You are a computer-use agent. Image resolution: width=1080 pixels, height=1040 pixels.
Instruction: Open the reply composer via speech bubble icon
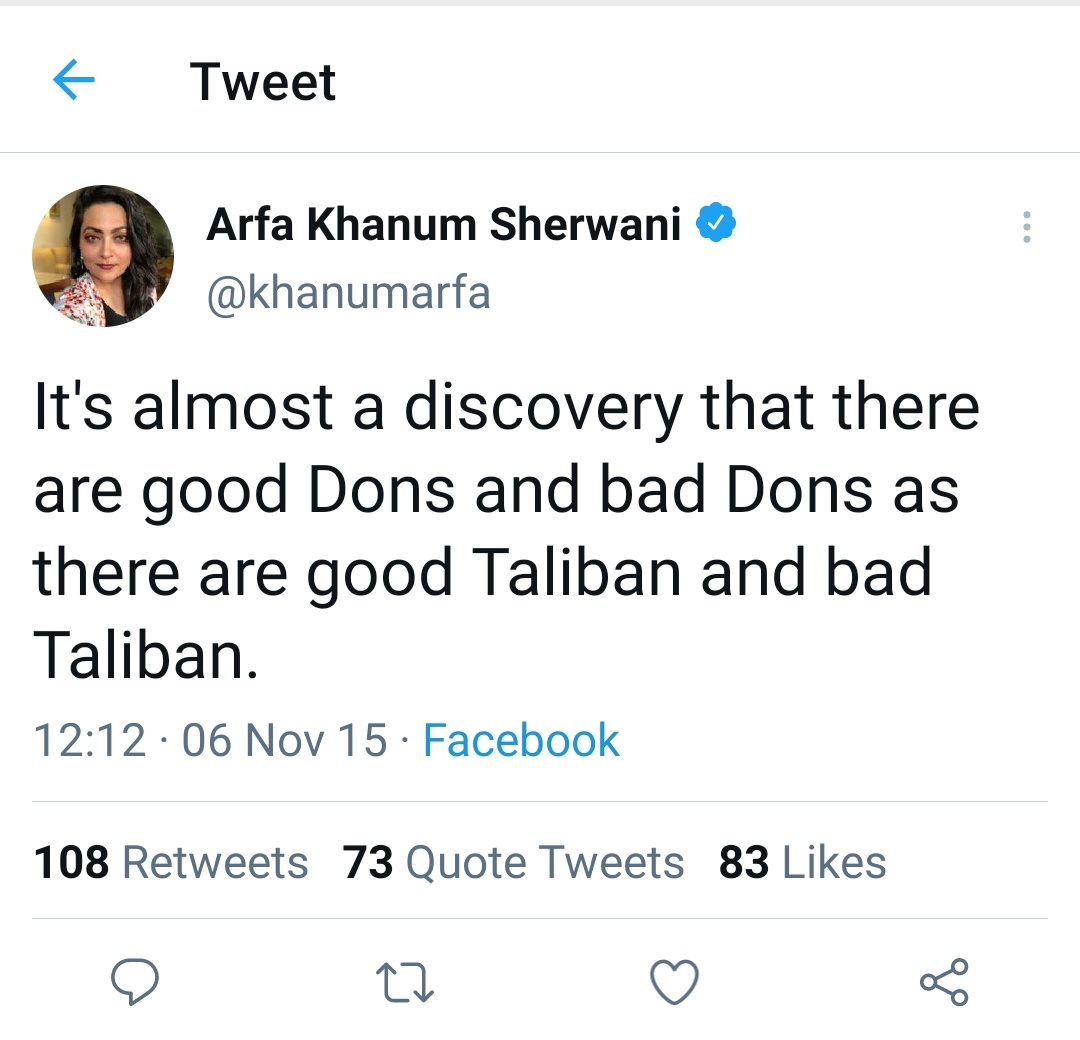(136, 983)
